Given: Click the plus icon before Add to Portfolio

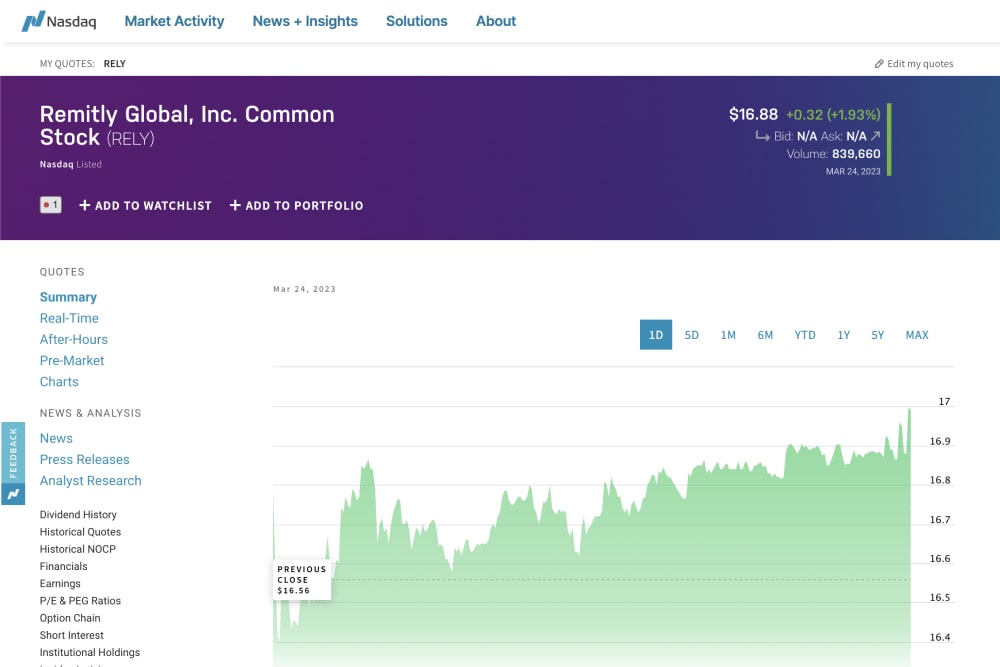Looking at the screenshot, I should (x=235, y=205).
